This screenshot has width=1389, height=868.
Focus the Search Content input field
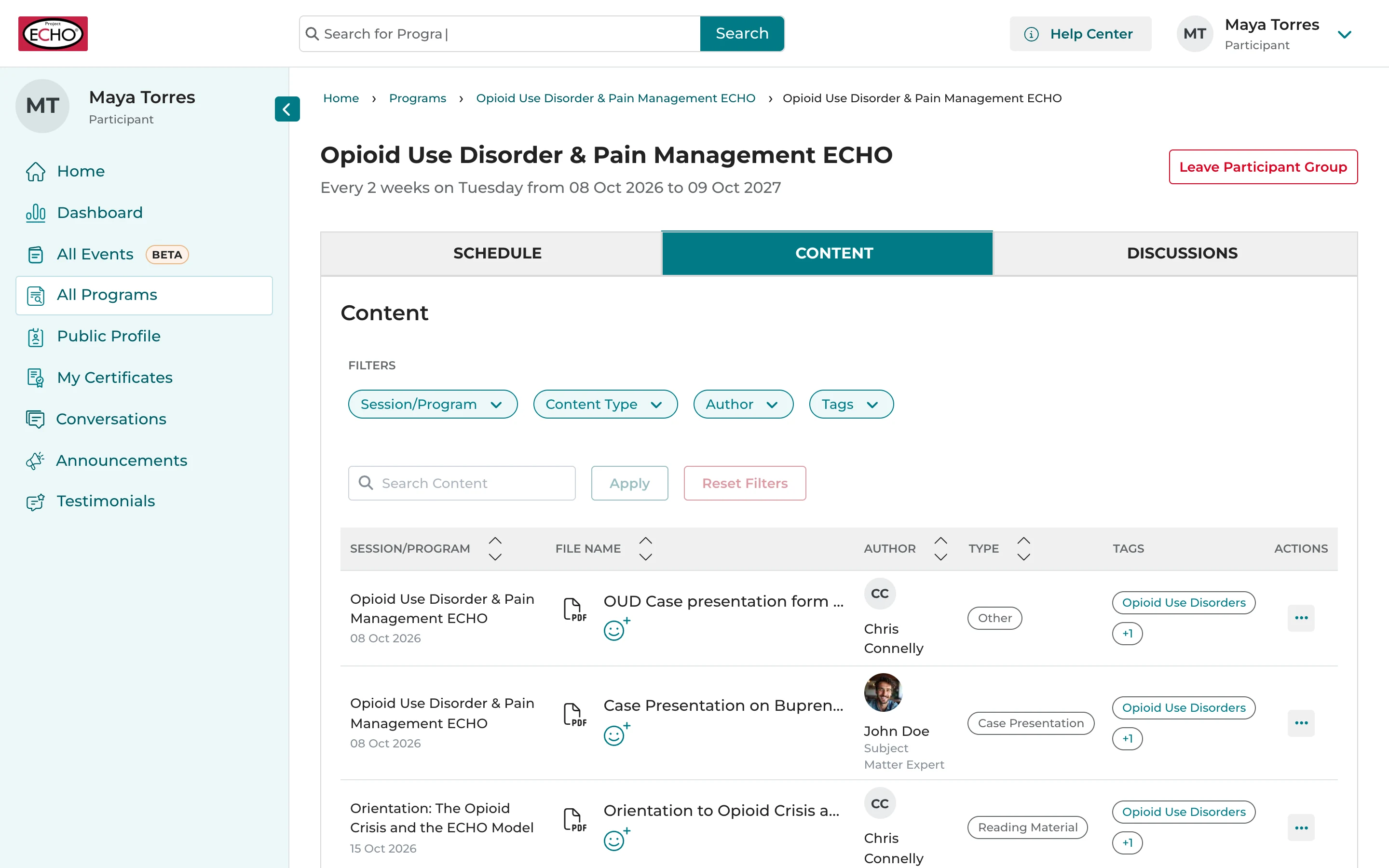(x=462, y=483)
